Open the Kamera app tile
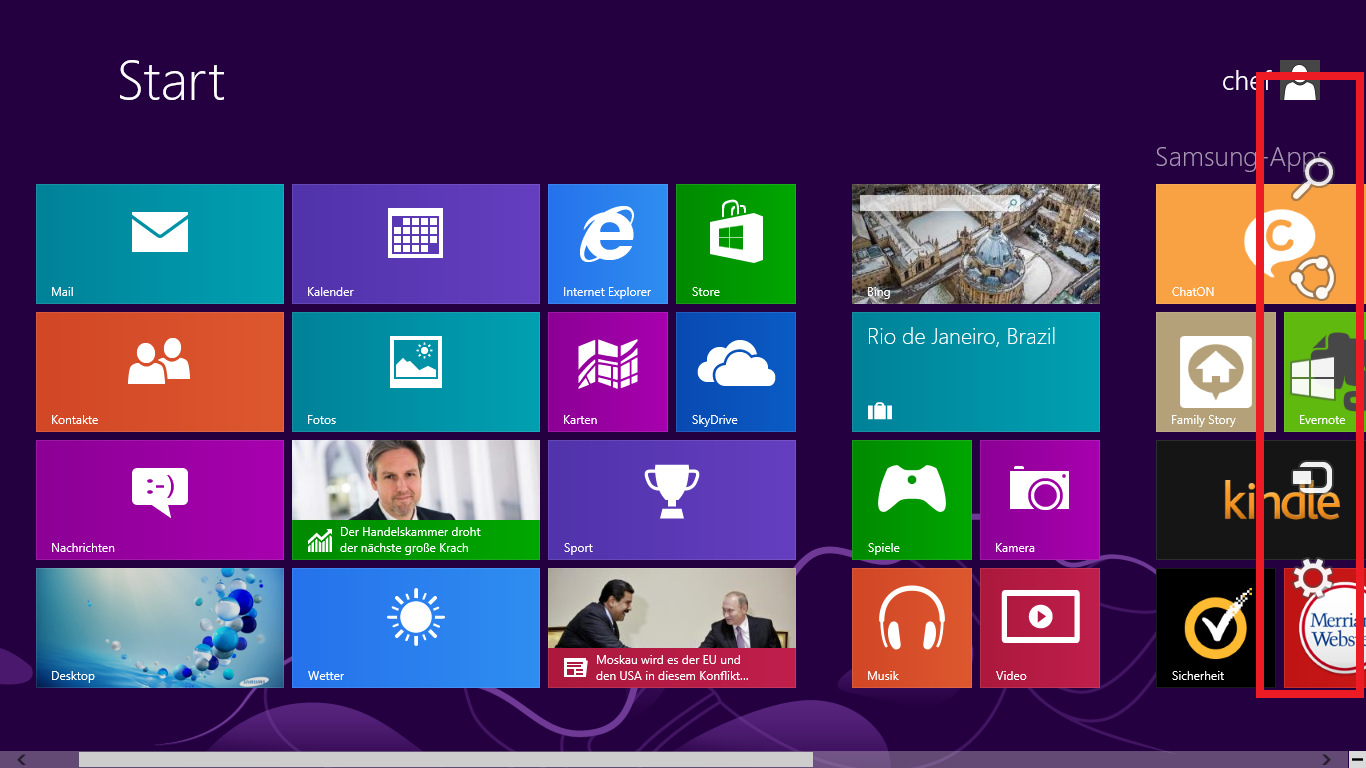The height and width of the screenshot is (768, 1366). tap(1039, 499)
